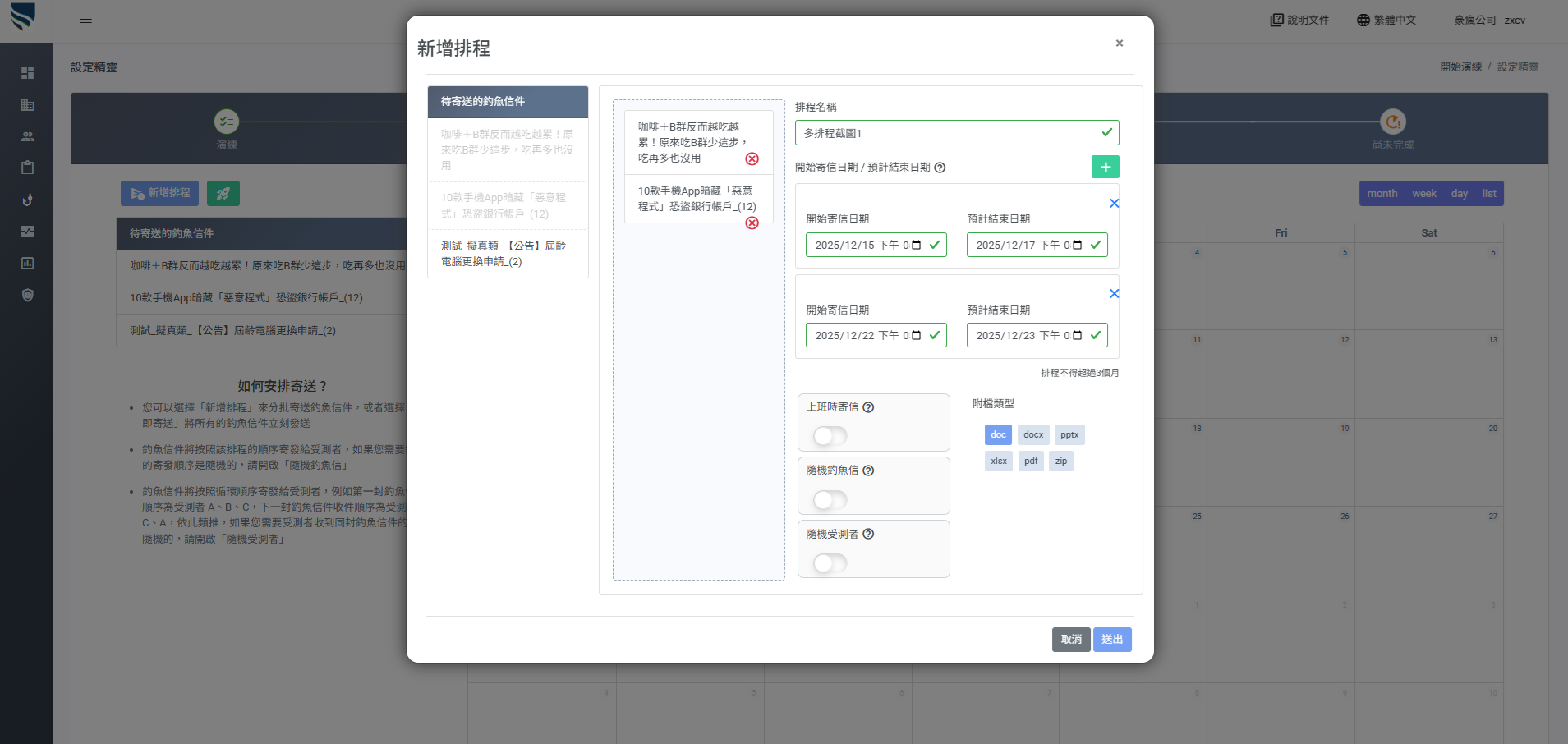Turn on the 隨機釣魚信 switch
Viewport: 1568px width, 744px height.
coord(830,500)
